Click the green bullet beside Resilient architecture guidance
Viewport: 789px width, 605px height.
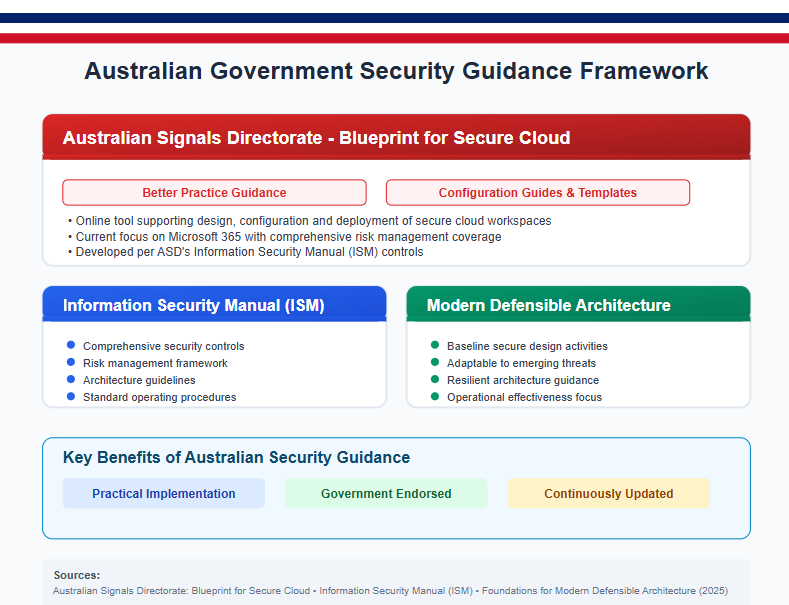pos(435,379)
